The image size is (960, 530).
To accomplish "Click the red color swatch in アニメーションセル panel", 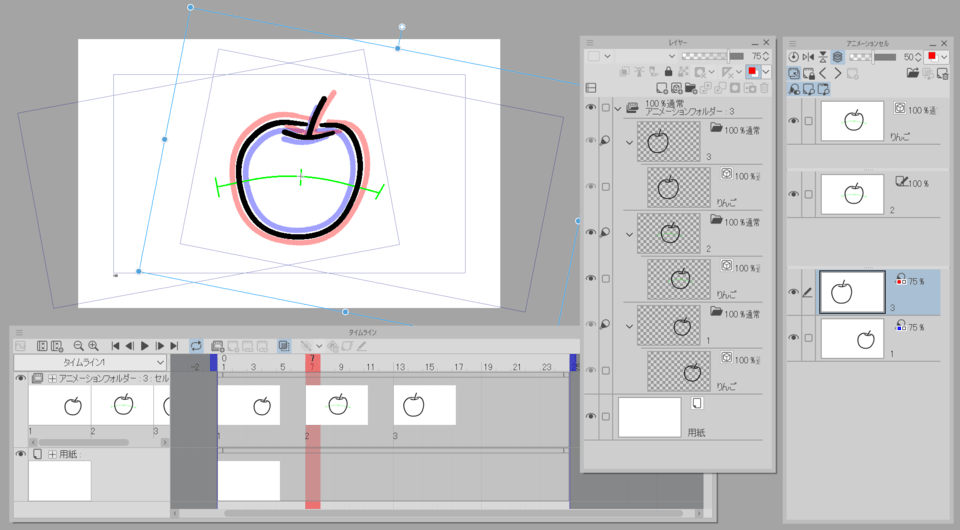I will 932,57.
